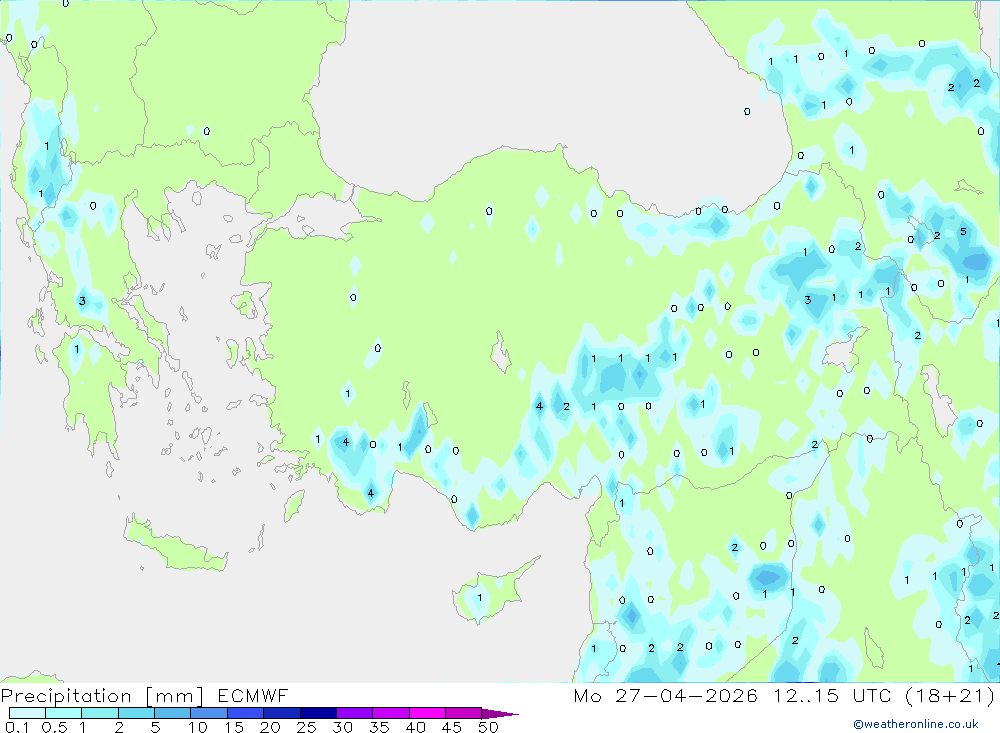The image size is (1000, 733).
Task: Click the '1' value on Cyprus island
Action: [480, 598]
